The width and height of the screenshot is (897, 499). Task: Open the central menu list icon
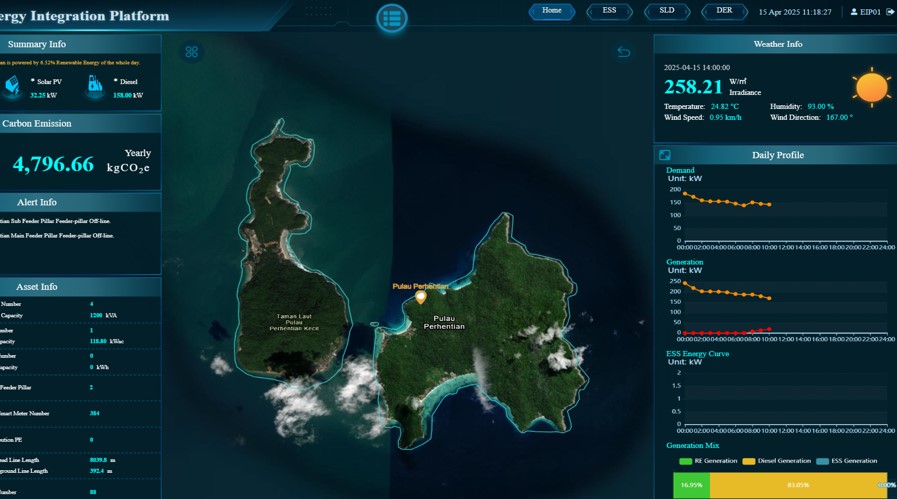(392, 18)
